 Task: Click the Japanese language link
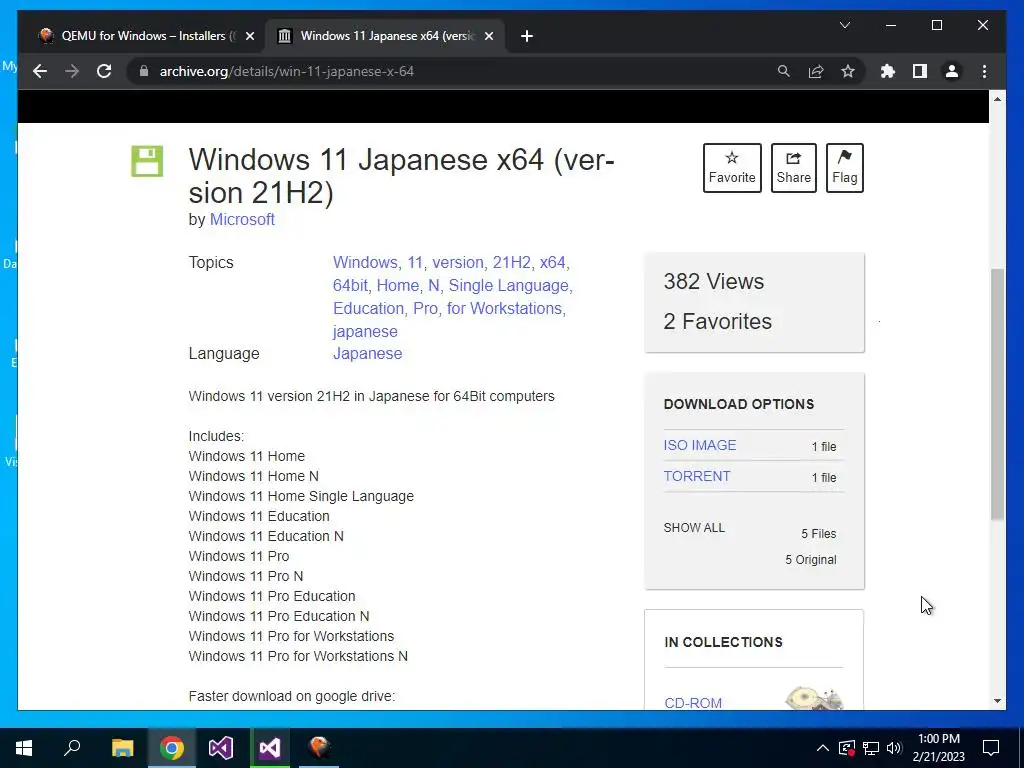coord(368,353)
